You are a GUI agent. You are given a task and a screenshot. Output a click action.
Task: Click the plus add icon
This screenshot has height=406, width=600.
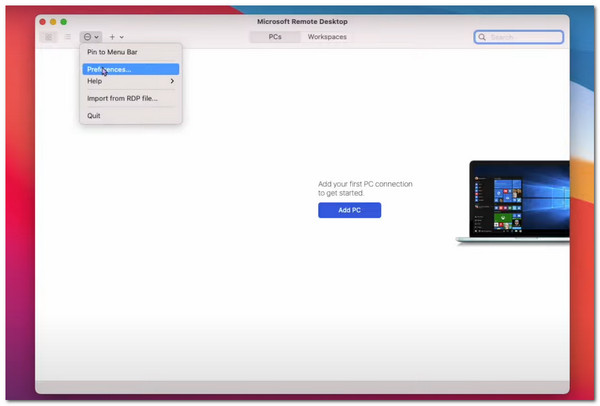click(112, 37)
